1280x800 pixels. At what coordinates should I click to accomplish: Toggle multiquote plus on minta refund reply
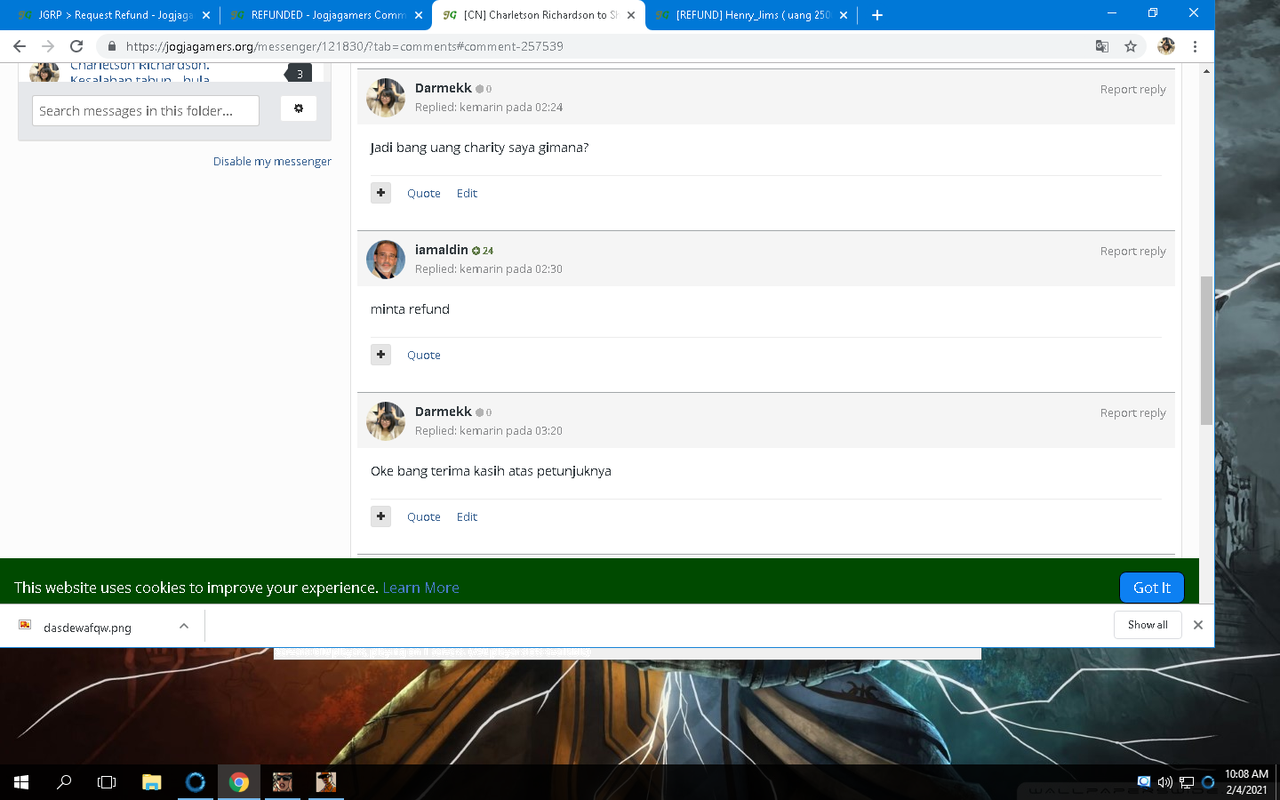381,355
